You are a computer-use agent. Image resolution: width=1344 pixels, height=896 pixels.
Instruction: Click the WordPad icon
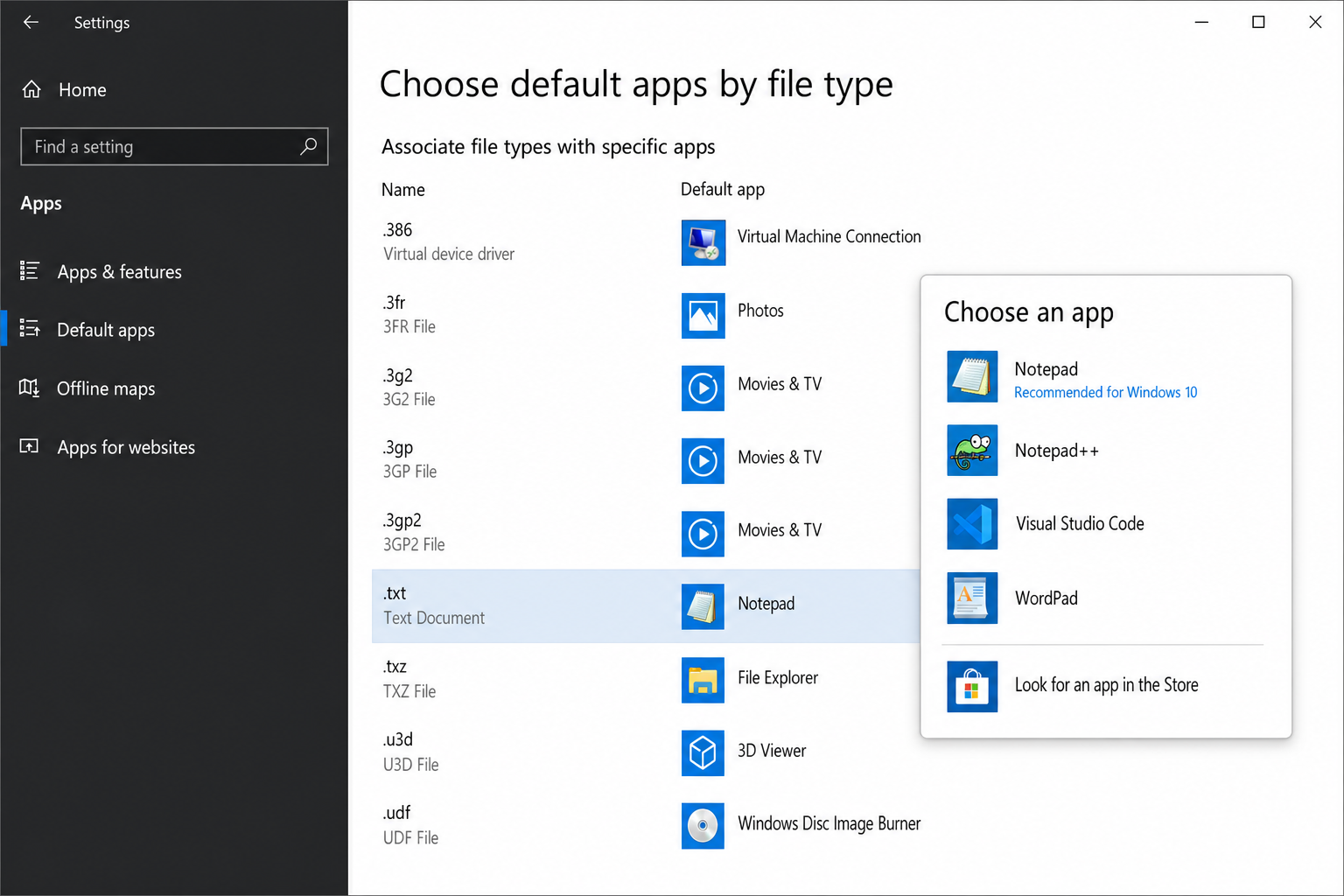[x=972, y=598]
